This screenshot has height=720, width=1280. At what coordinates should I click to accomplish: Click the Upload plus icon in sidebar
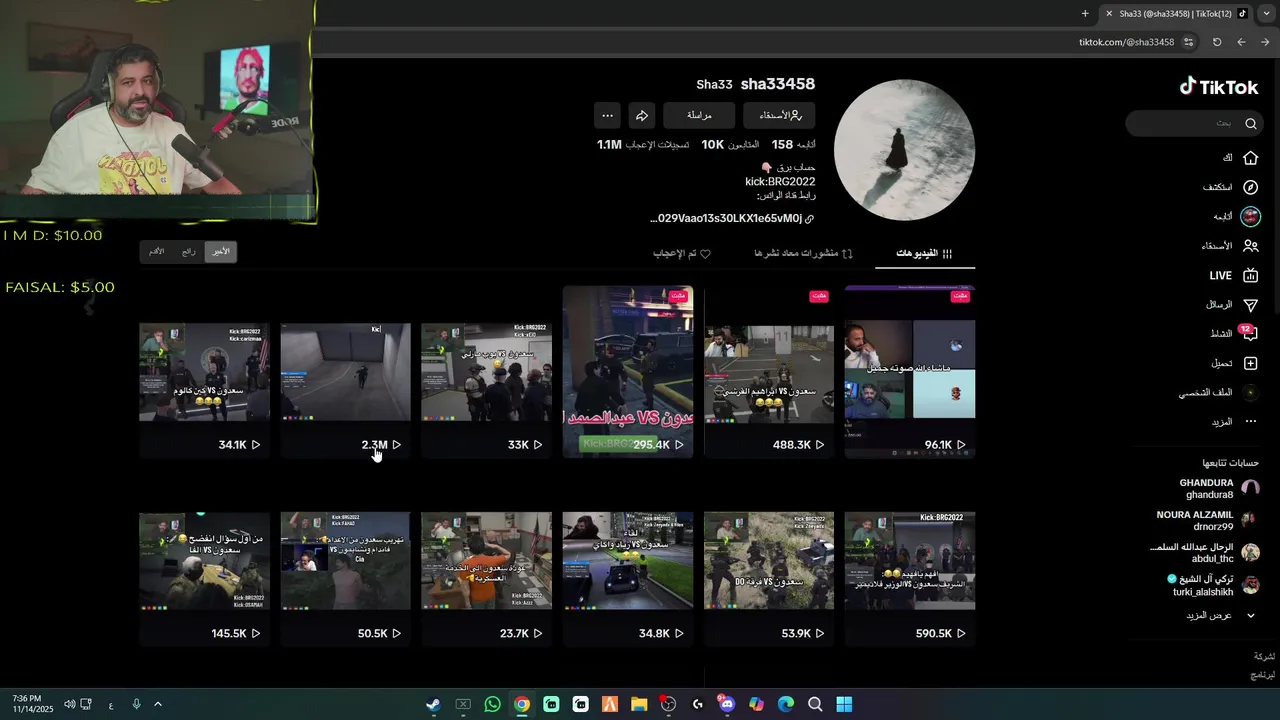1250,363
